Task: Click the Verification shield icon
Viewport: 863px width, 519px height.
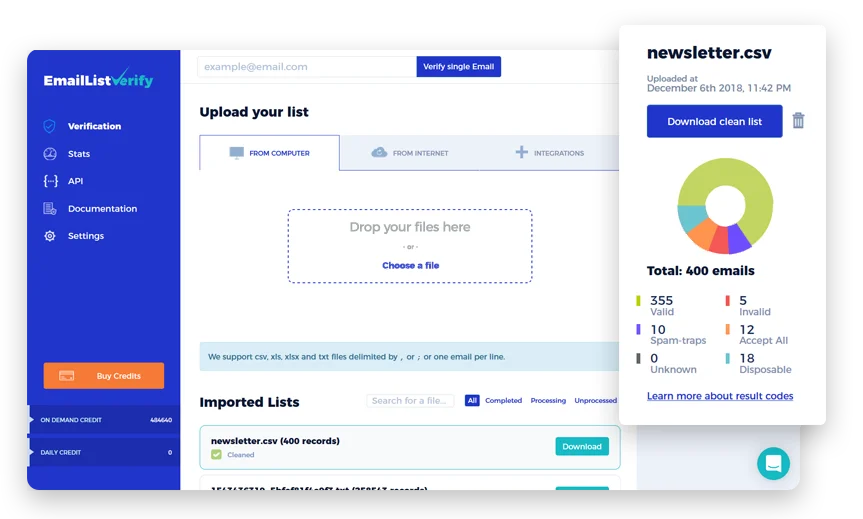Action: [x=50, y=126]
